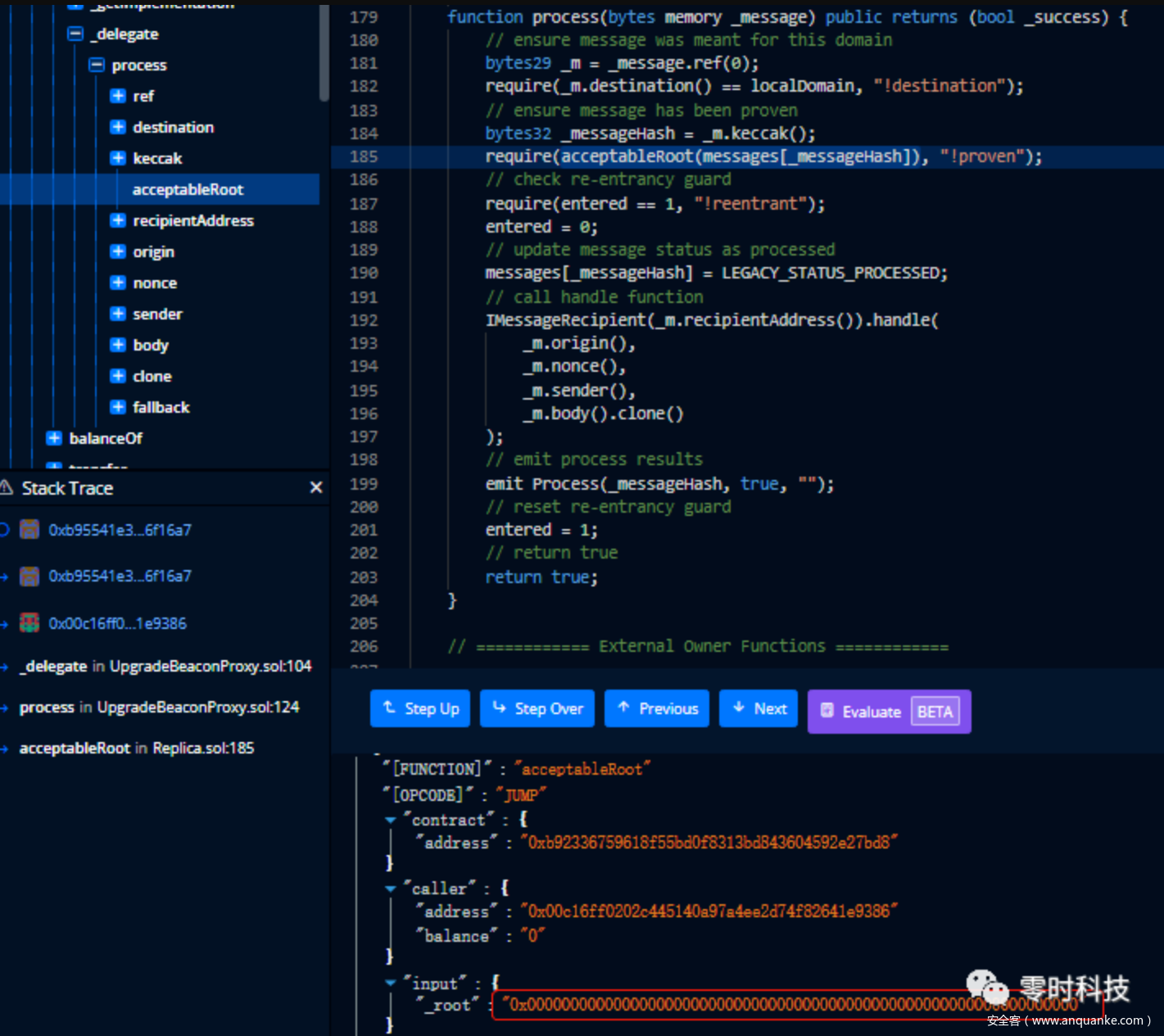Click the Stack Trace warning icon
The image size is (1164, 1036).
point(7,488)
